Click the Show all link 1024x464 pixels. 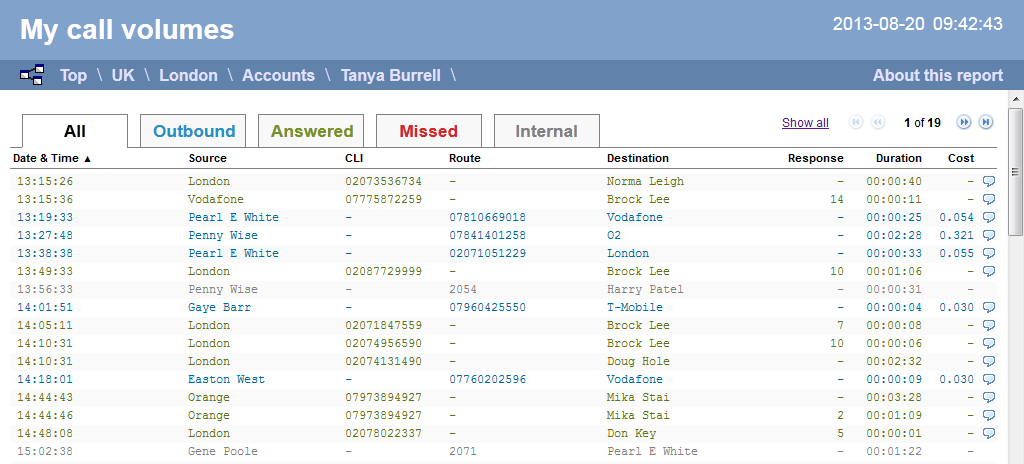point(805,123)
